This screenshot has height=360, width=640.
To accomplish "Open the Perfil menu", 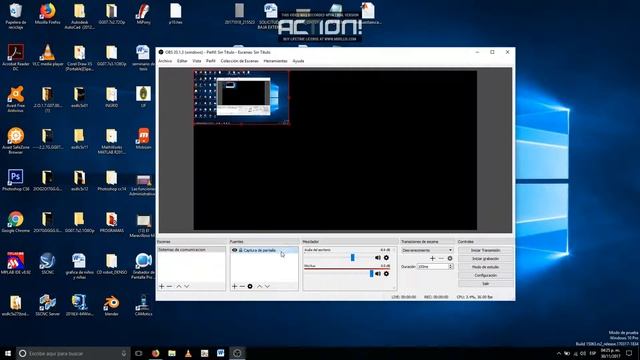I will tap(211, 61).
